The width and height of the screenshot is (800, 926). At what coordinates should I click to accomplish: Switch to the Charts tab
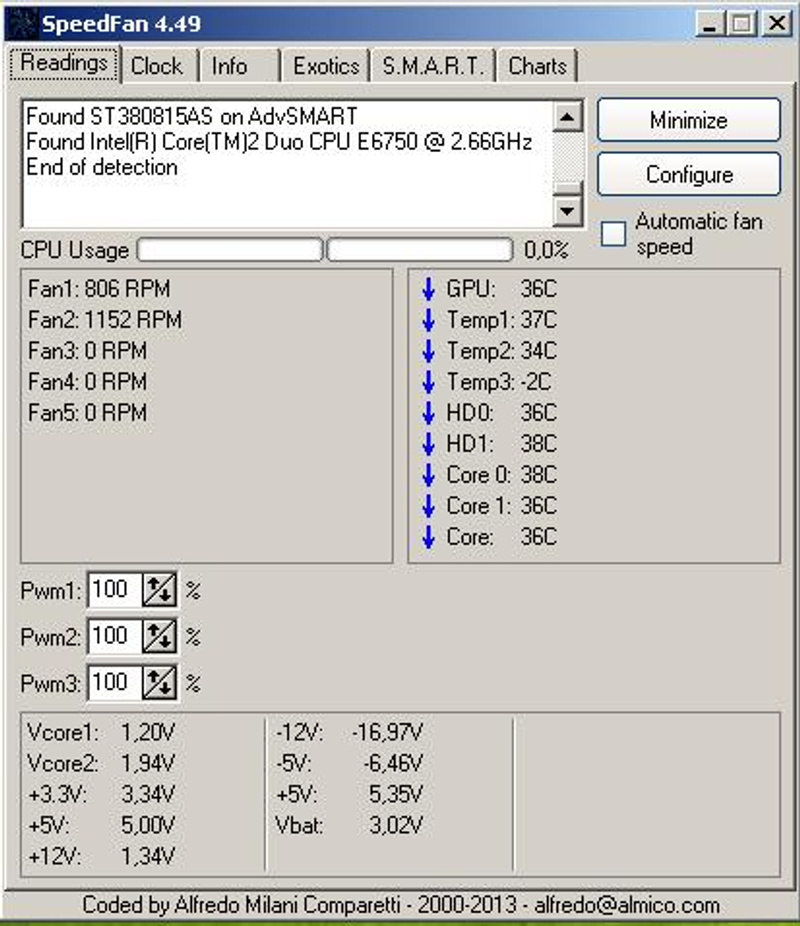pos(537,66)
